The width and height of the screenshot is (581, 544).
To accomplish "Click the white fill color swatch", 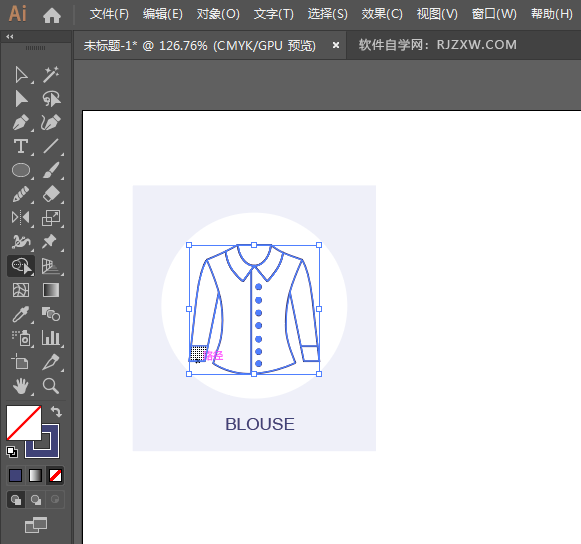I will click(23, 422).
